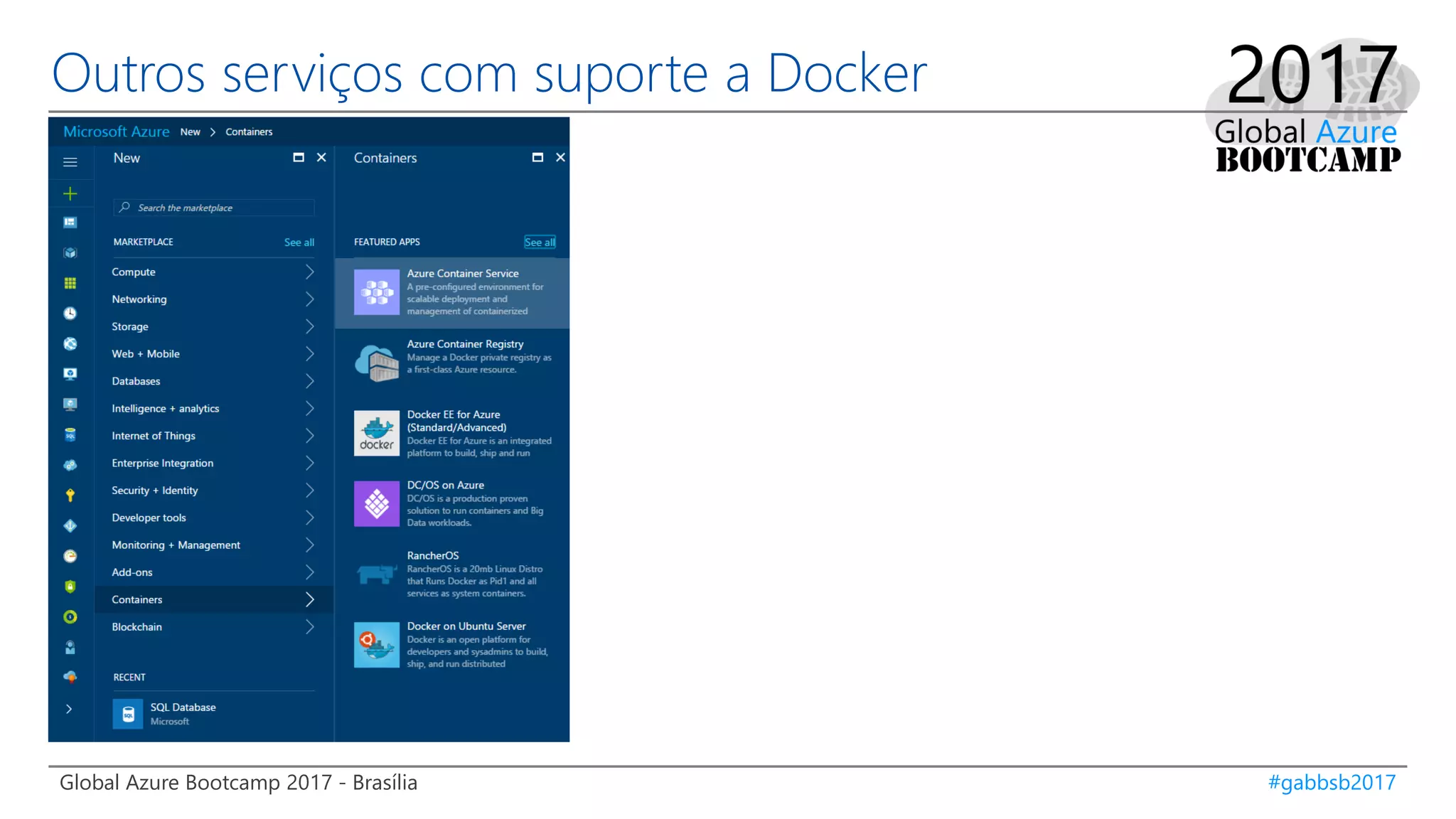The image size is (1456, 819).
Task: Open the SQL databases sidebar icon
Action: [70, 435]
